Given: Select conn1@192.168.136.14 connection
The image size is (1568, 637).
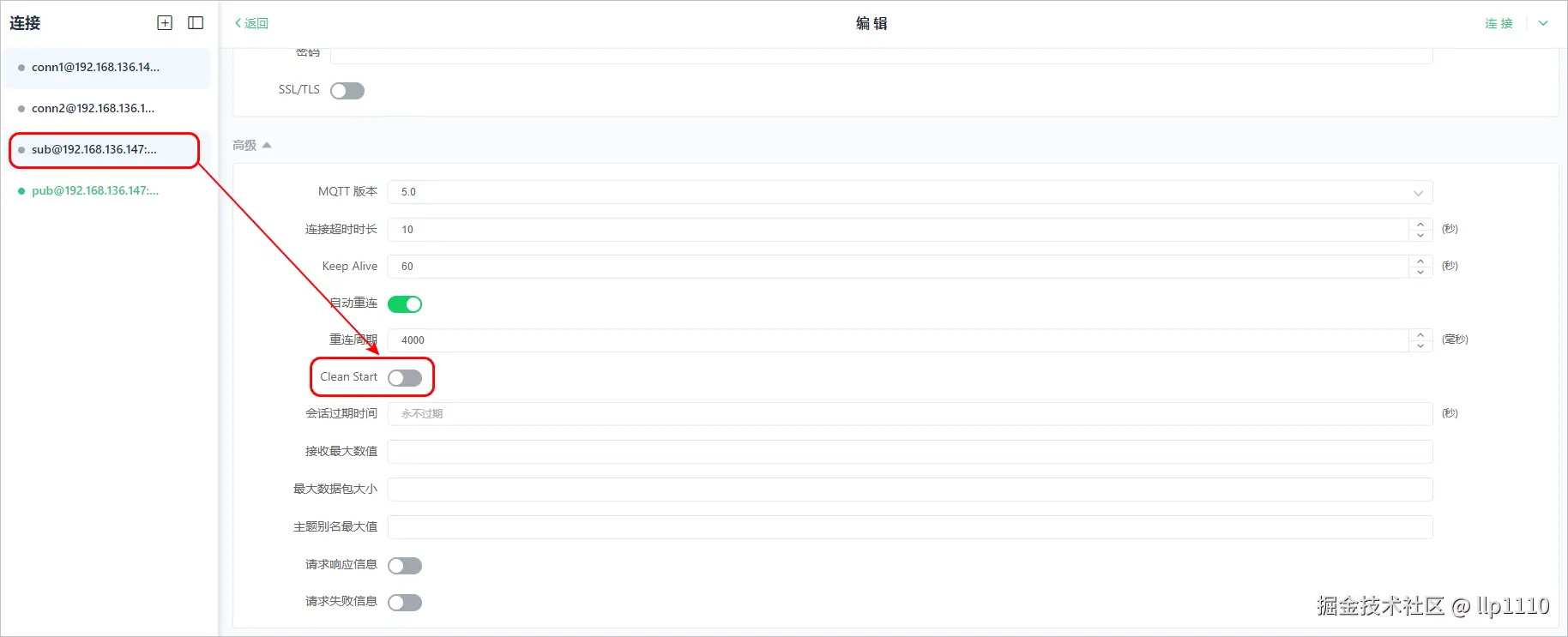Looking at the screenshot, I should click(x=107, y=68).
